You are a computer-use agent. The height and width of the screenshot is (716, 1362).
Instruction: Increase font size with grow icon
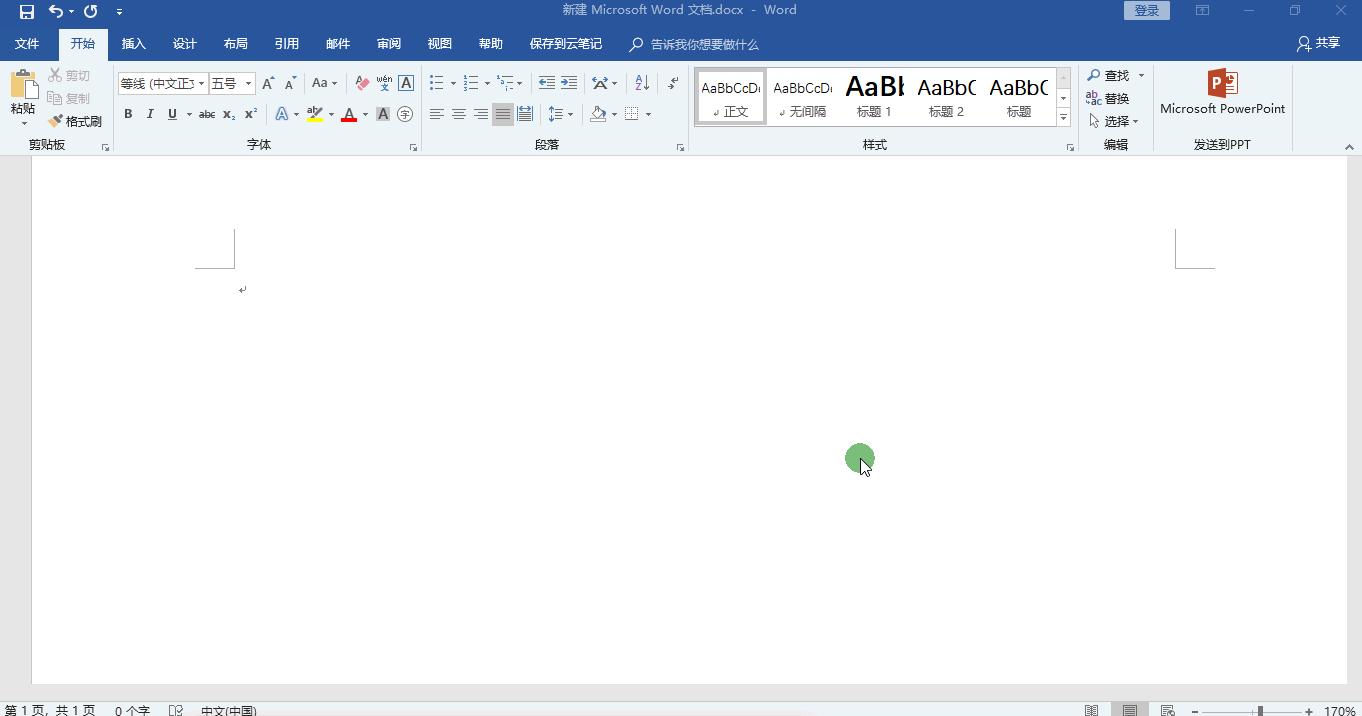coord(268,83)
